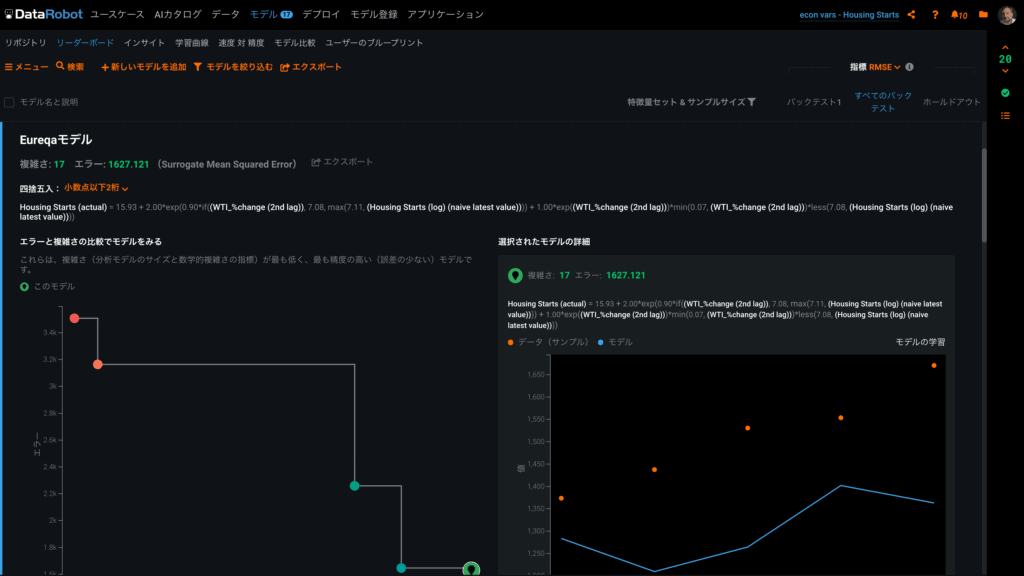Screen dimensions: 1024x576
Task: Click the モデルを絞り込む filter button
Action: [x=232, y=67]
